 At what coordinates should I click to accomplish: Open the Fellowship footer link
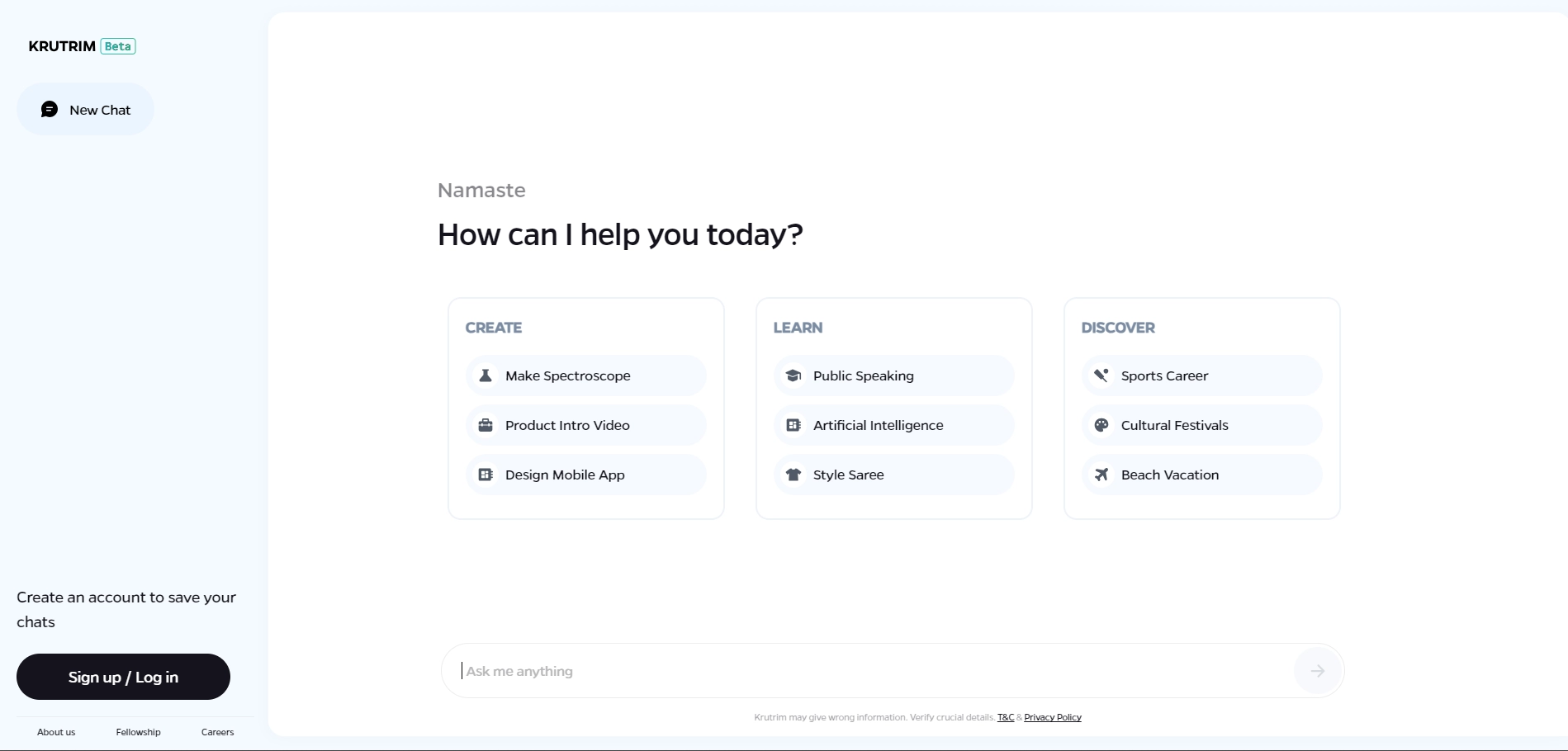[x=138, y=732]
